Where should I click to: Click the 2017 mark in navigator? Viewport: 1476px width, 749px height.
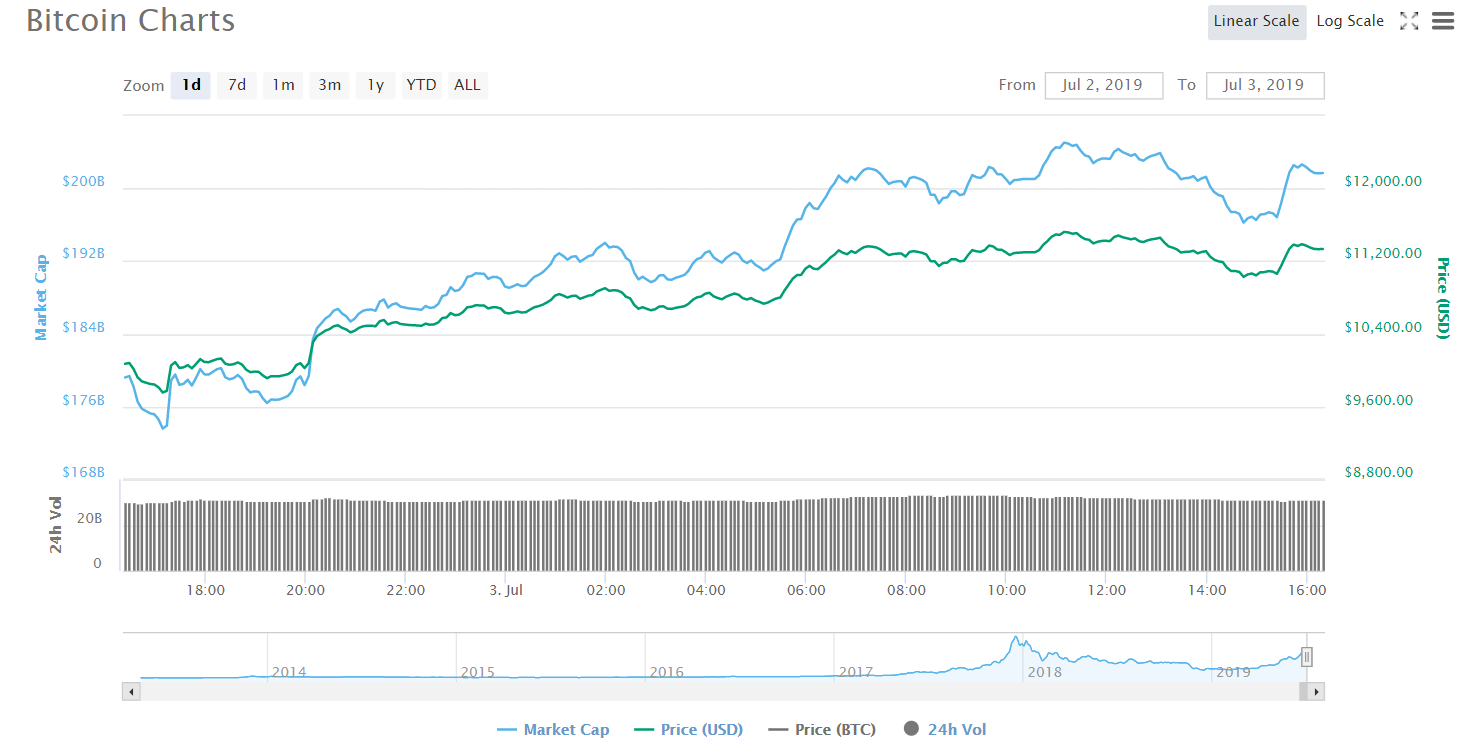856,672
